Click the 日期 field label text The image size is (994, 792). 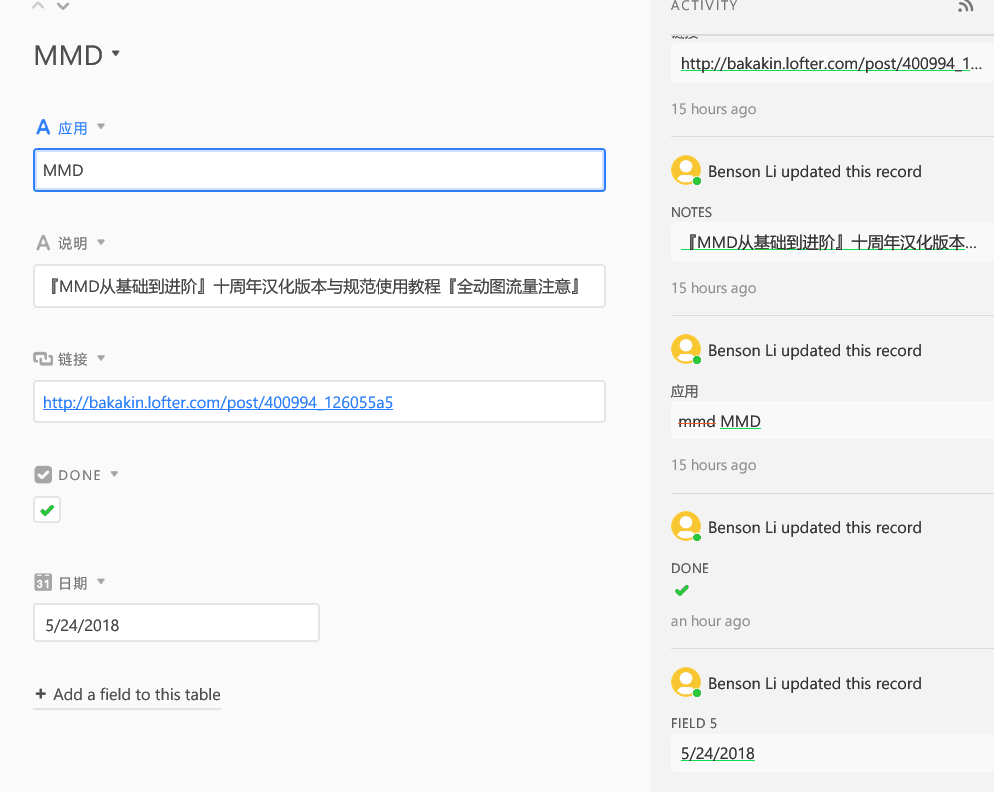[x=72, y=583]
